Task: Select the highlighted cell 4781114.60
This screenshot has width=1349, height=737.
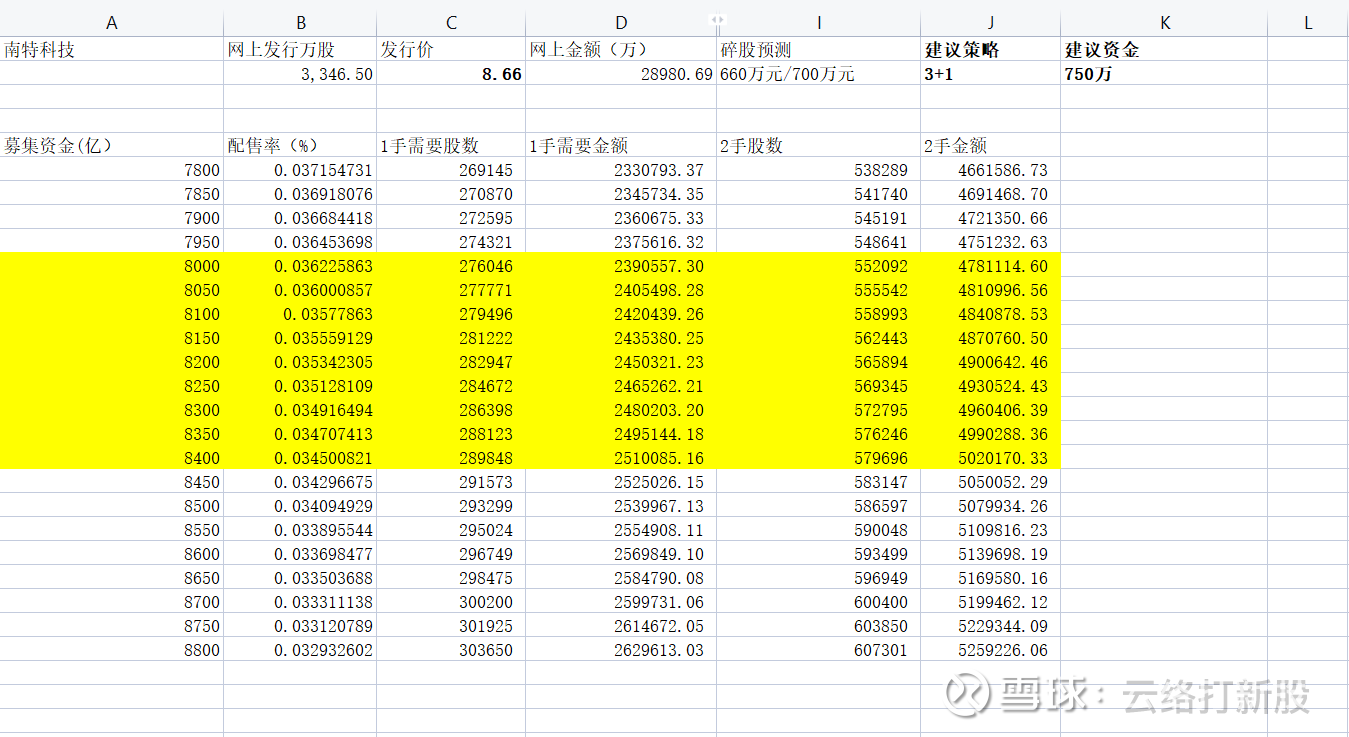Action: pos(991,266)
